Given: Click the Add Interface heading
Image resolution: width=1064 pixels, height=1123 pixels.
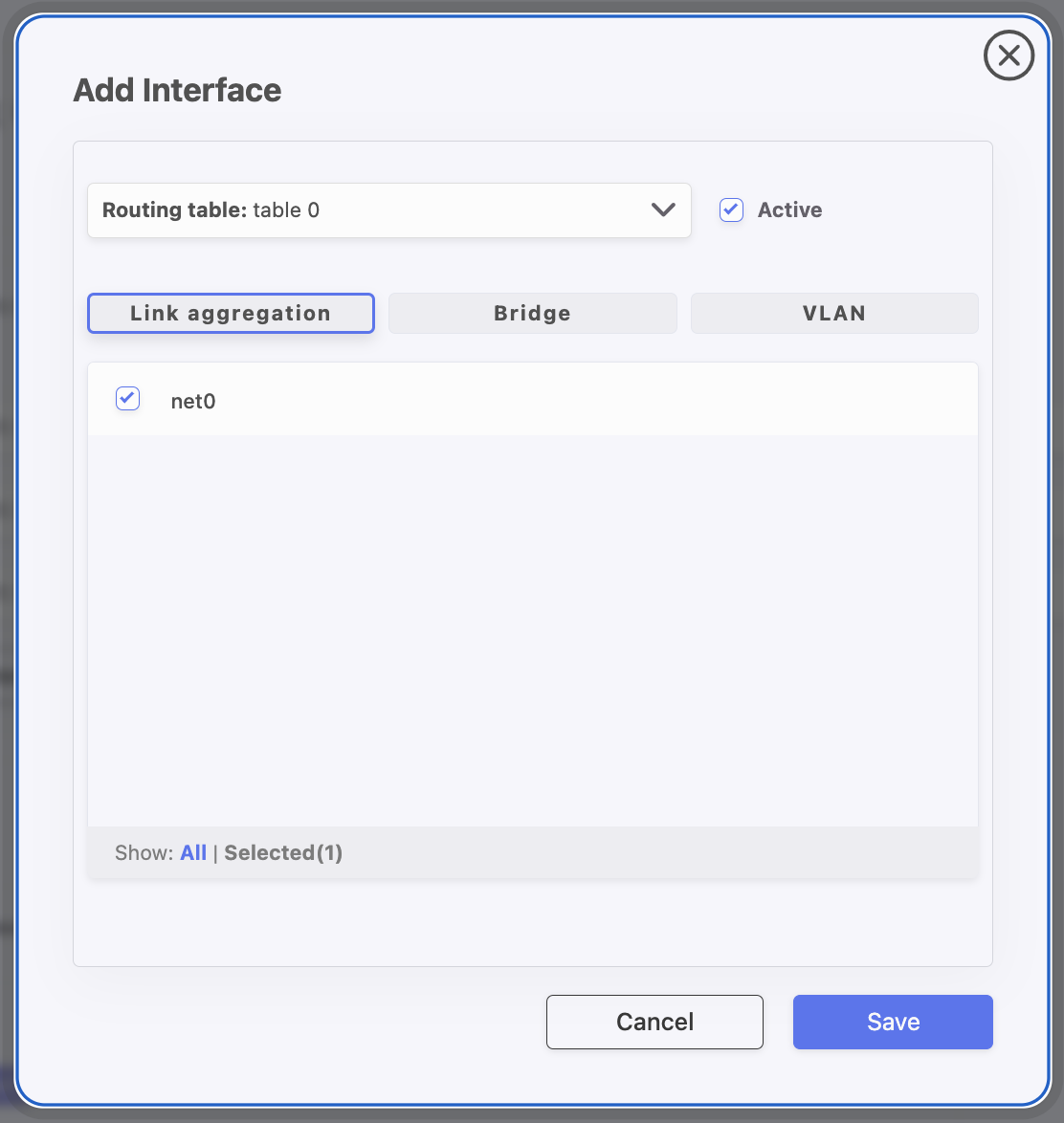Looking at the screenshot, I should (177, 91).
